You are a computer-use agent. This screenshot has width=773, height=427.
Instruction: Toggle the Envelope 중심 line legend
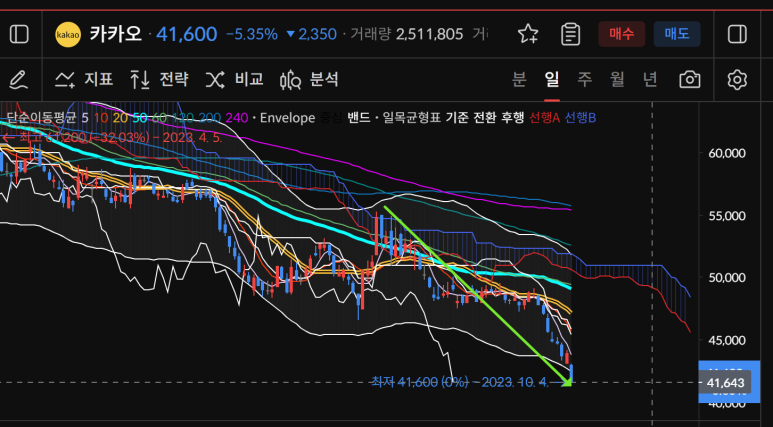(x=331, y=118)
